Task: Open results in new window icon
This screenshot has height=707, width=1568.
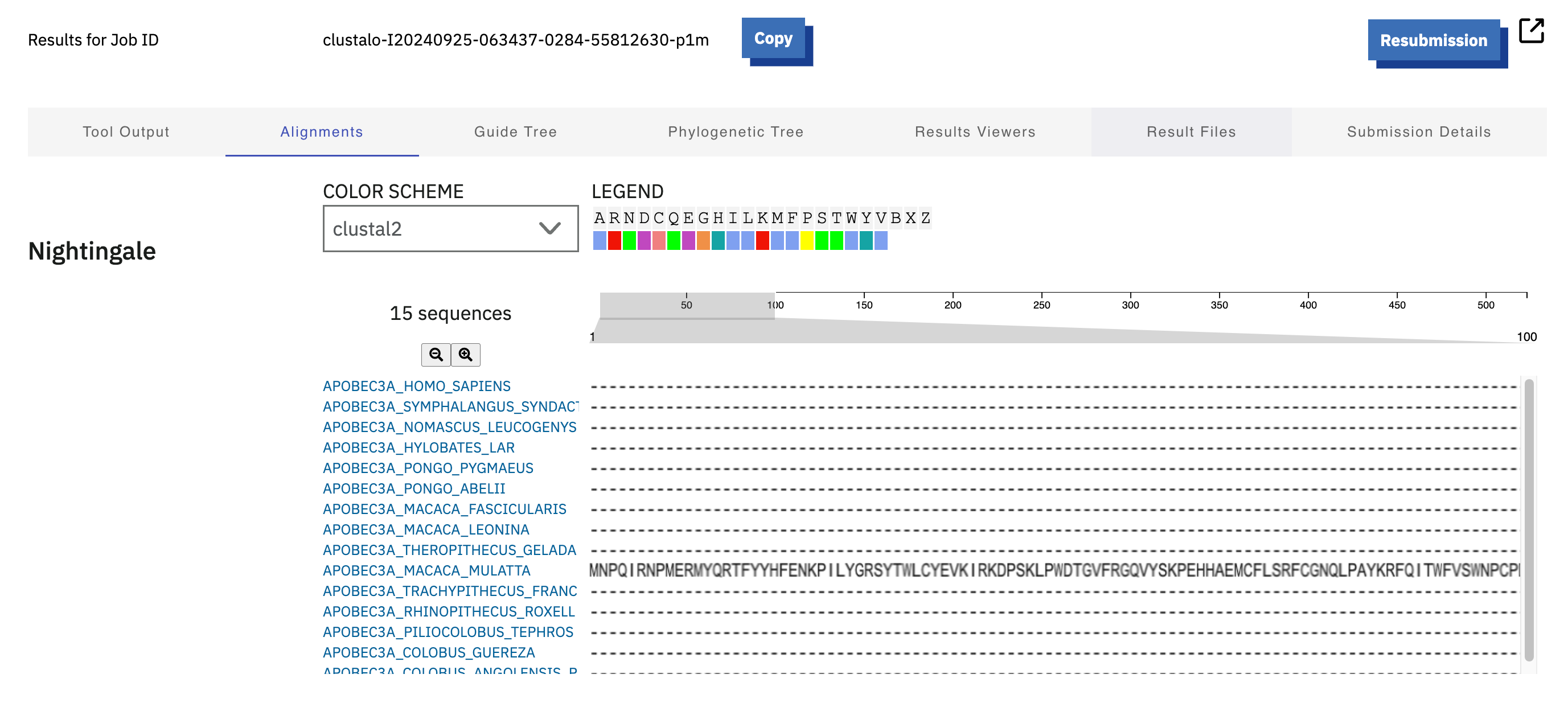Action: click(1532, 30)
